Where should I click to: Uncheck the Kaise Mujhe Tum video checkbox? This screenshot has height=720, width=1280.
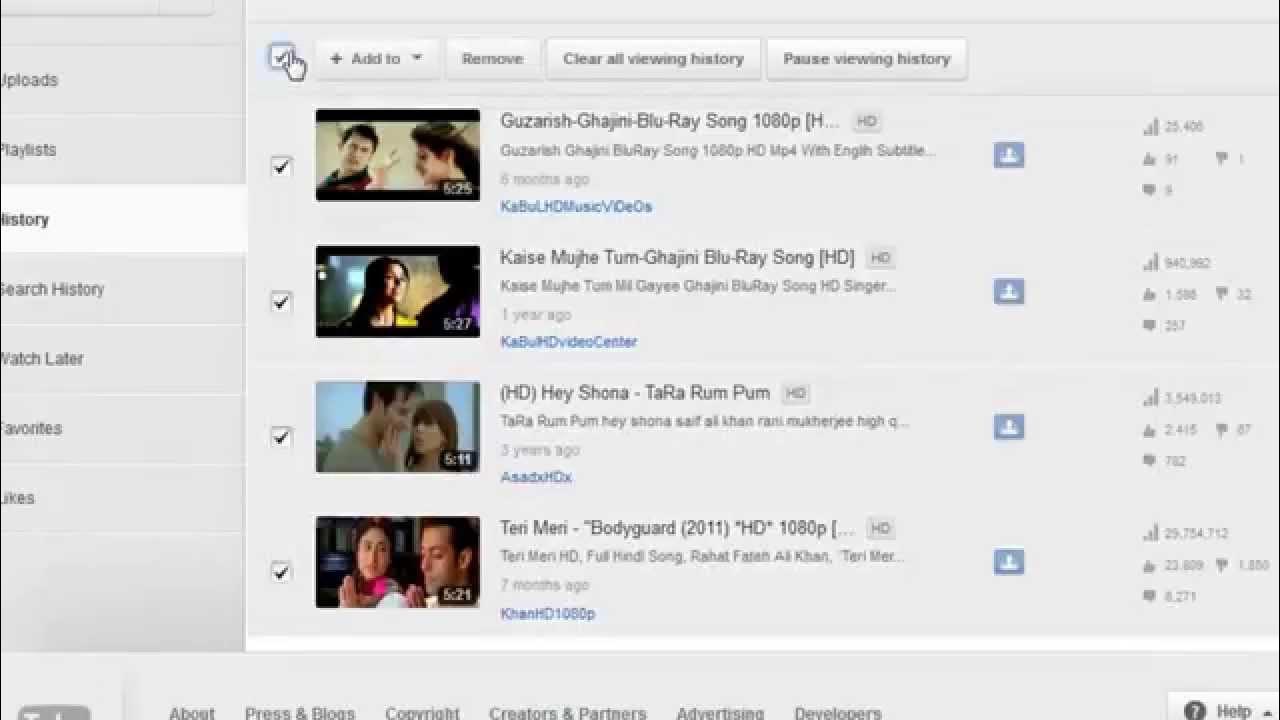[x=281, y=301]
